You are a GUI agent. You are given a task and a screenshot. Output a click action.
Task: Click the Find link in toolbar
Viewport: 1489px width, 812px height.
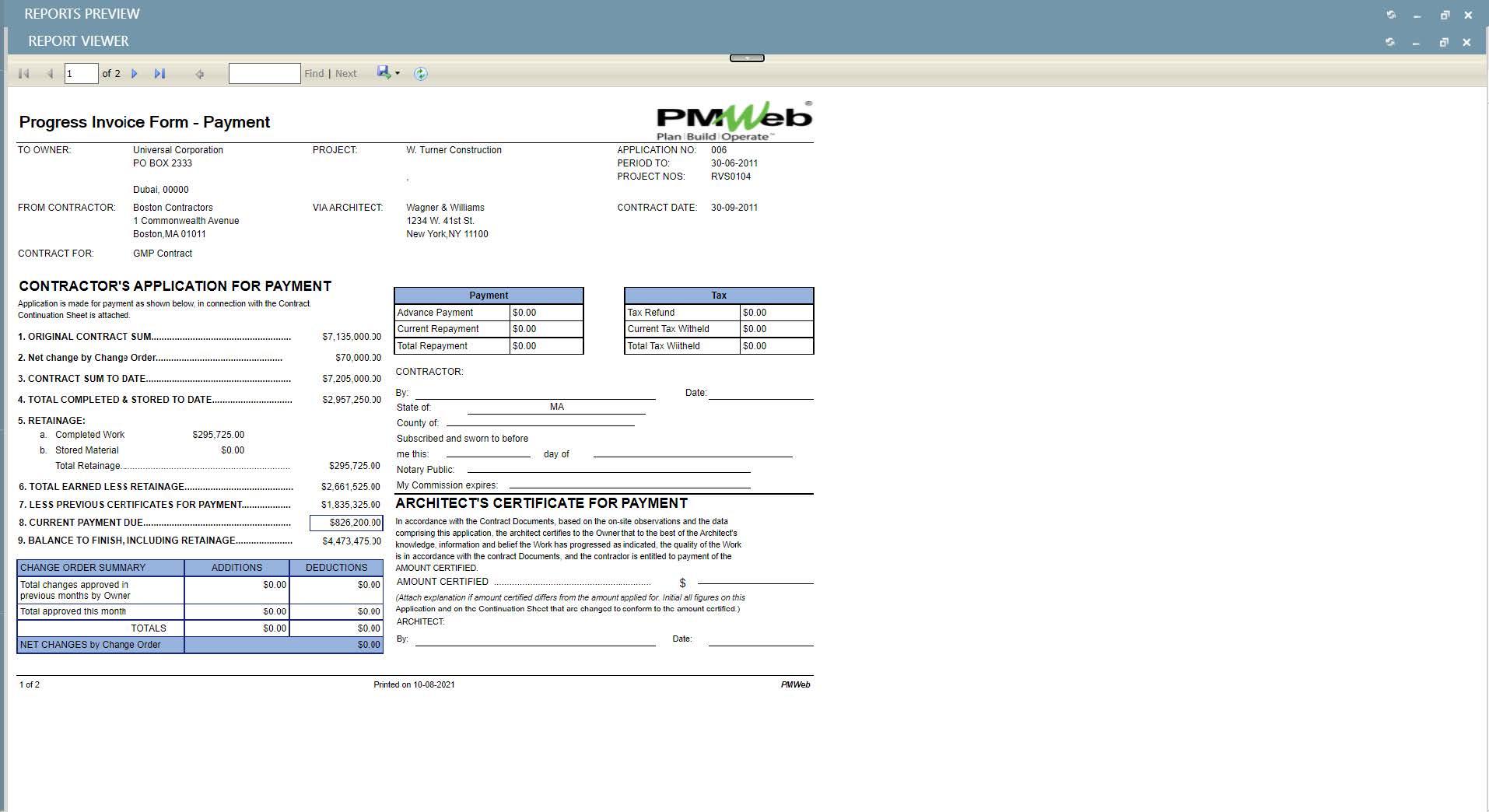(314, 74)
